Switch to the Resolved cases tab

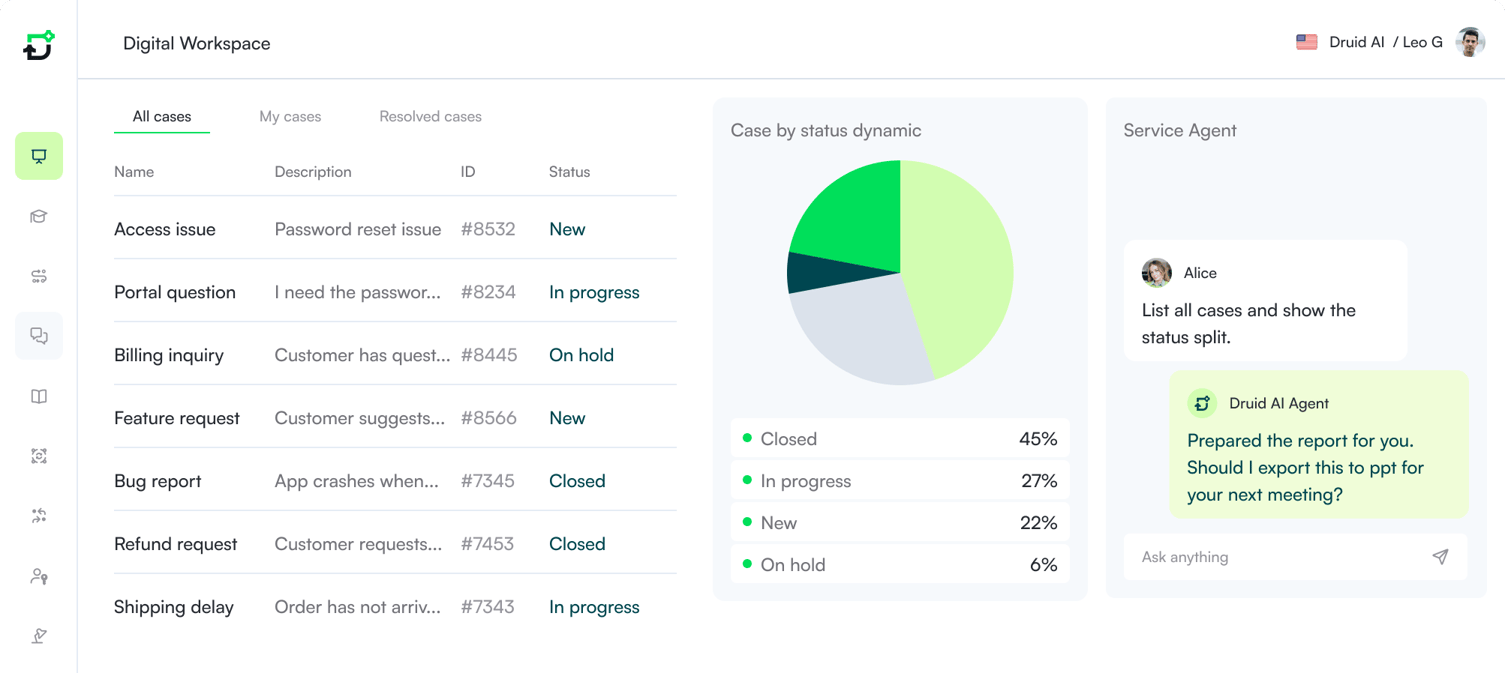tap(430, 116)
